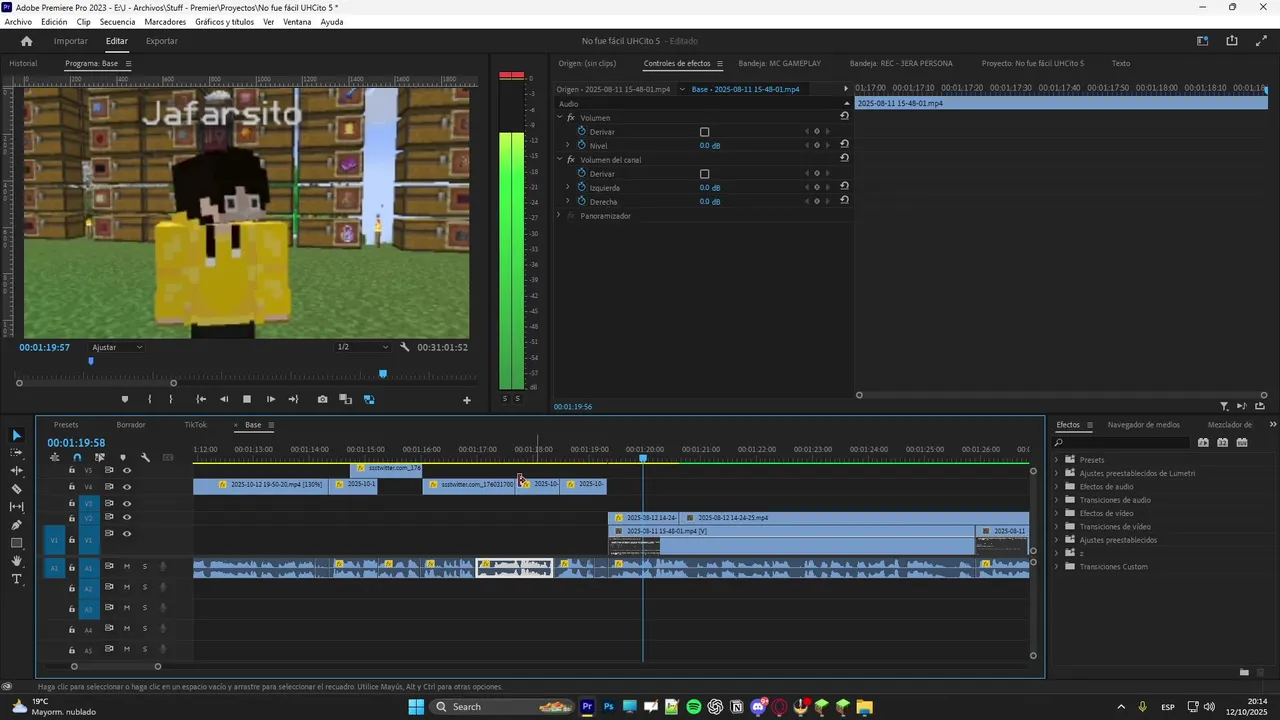Toggle Linked Selection in timeline
Screen dimensions: 1280x720
point(100,457)
